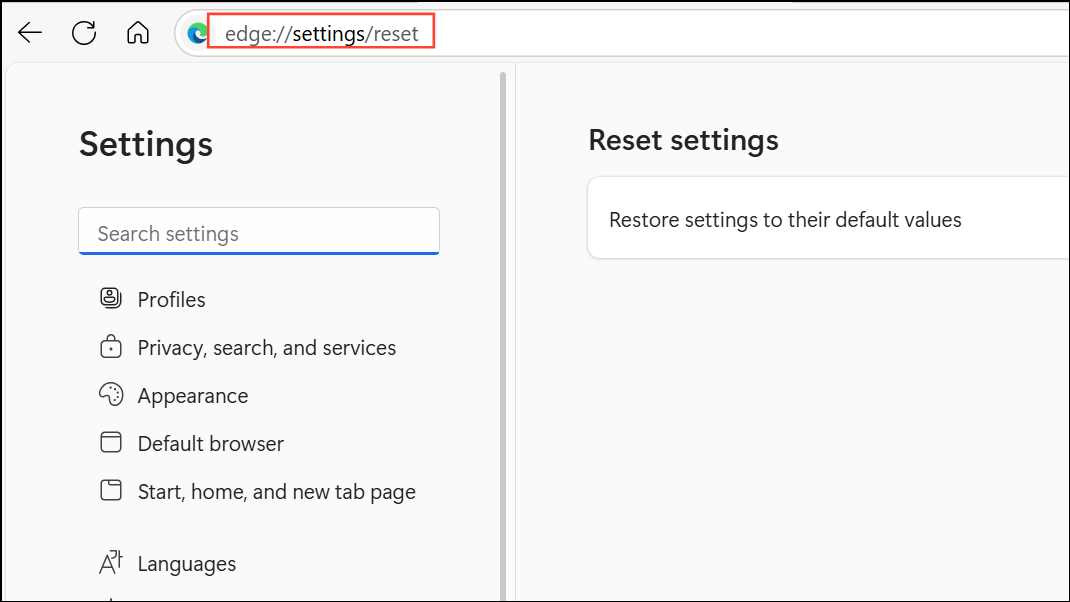
Task: Open the Default browser text entry
Action: [210, 444]
